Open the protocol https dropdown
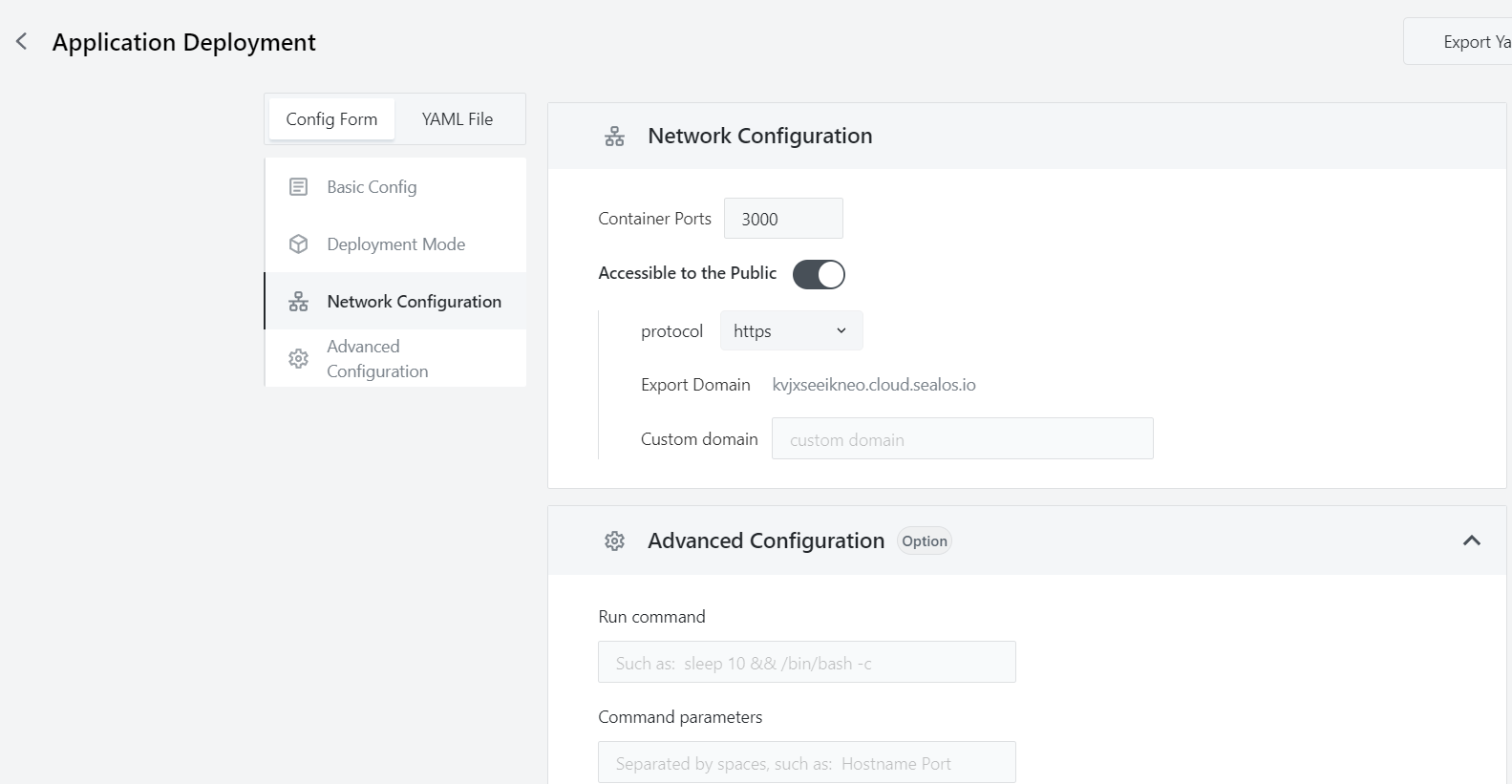1512x784 pixels. (x=791, y=331)
